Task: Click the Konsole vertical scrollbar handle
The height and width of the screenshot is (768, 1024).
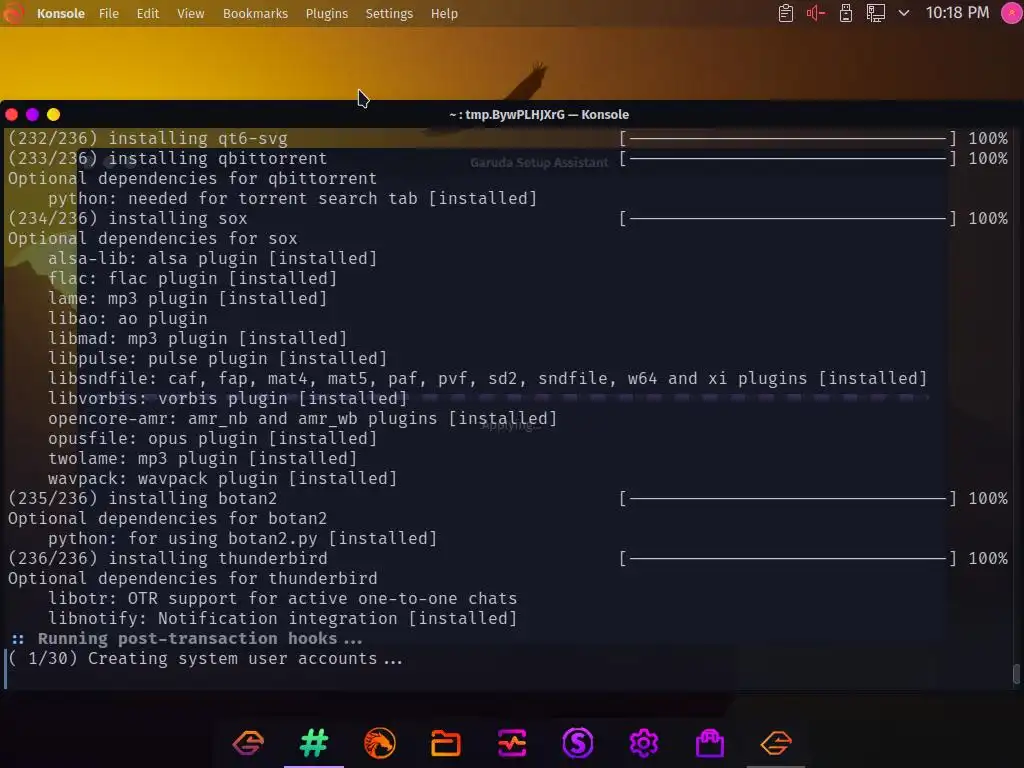Action: tap(1016, 674)
